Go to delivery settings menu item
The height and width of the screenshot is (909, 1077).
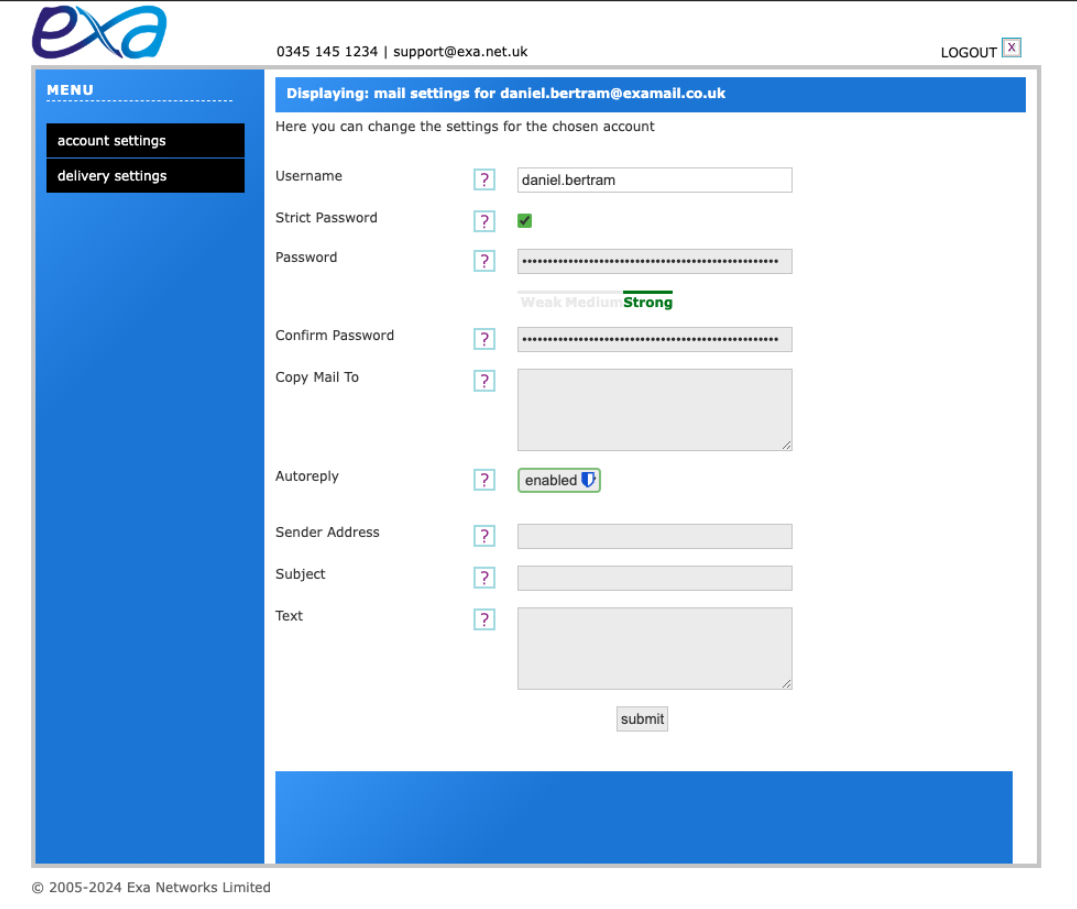tap(145, 176)
